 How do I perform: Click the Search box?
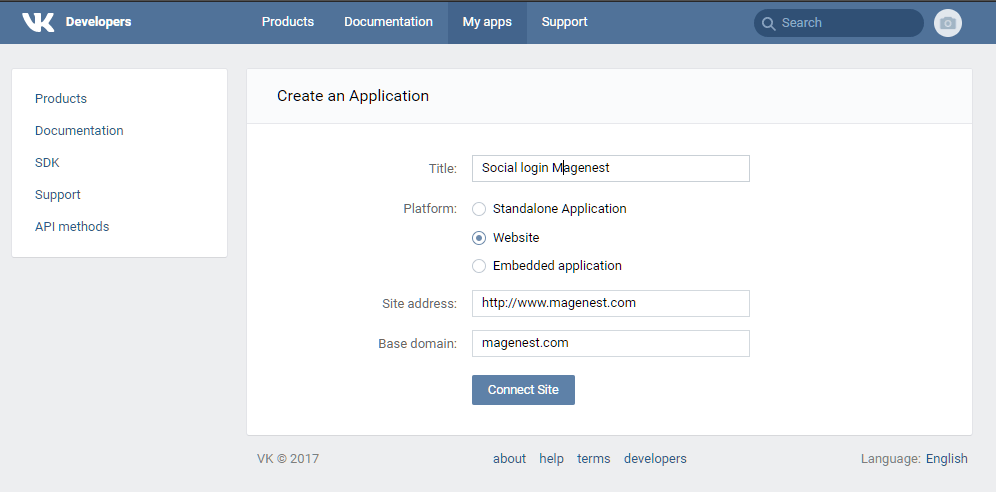[x=838, y=23]
